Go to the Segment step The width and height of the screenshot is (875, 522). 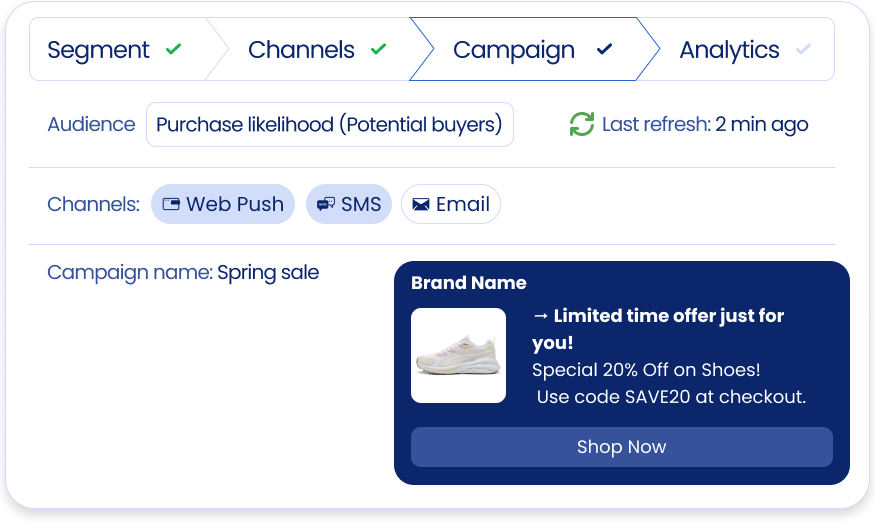99,49
